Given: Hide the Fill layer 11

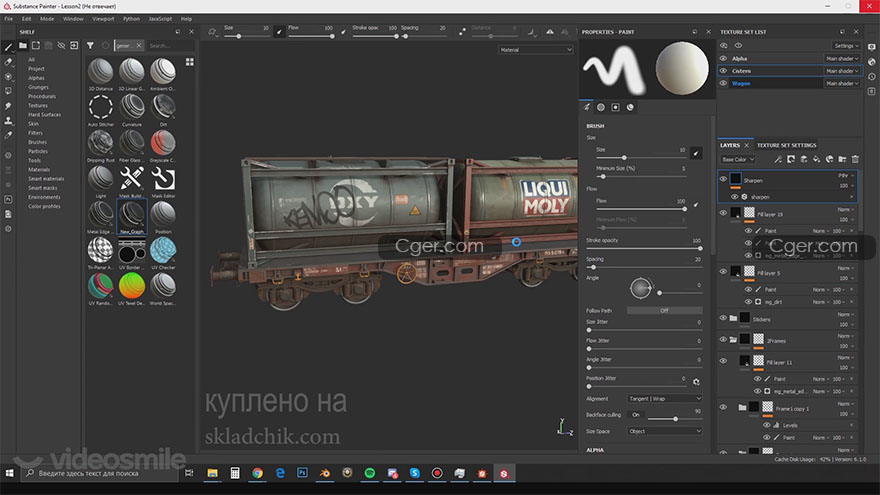Looking at the screenshot, I should [723, 361].
